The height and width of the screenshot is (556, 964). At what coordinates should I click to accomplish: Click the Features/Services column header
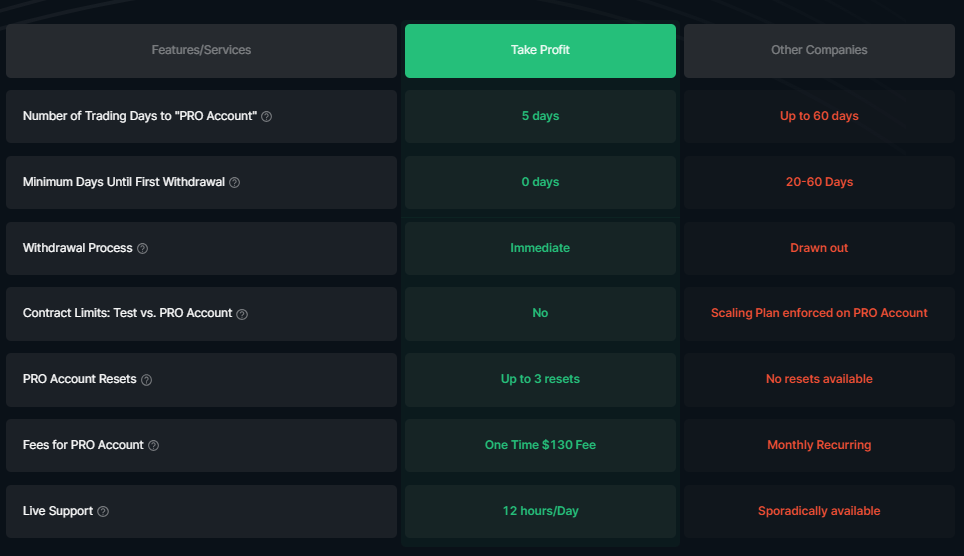point(201,50)
